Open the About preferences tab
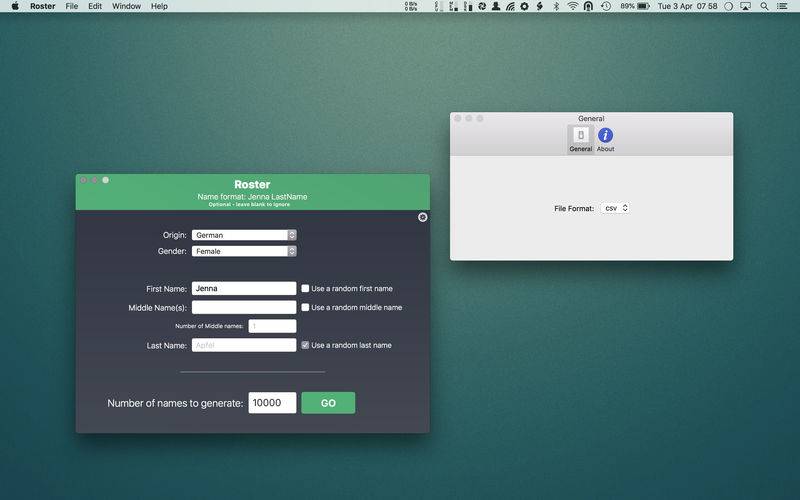The image size is (800, 500). 606,139
